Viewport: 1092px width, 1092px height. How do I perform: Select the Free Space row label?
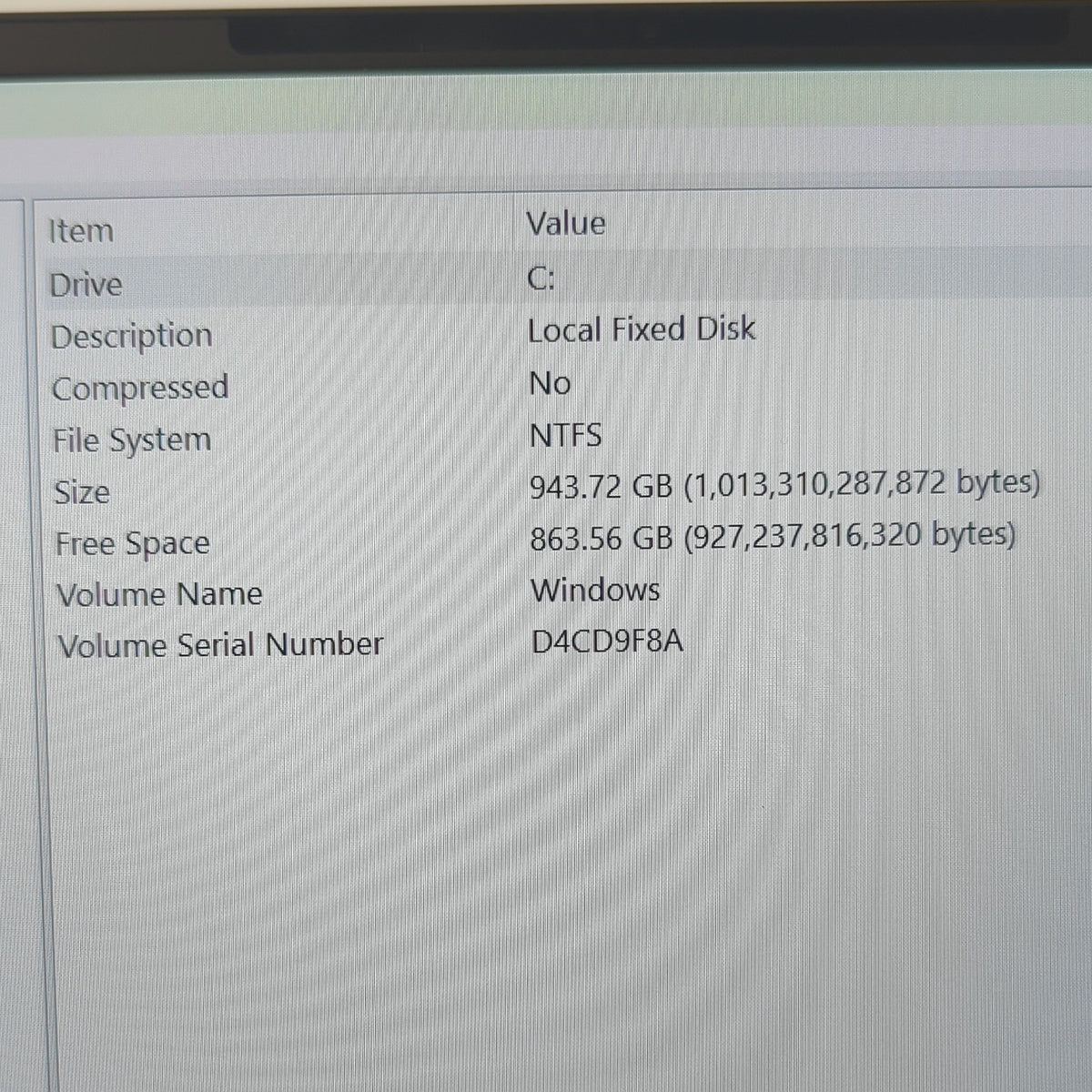click(x=133, y=544)
